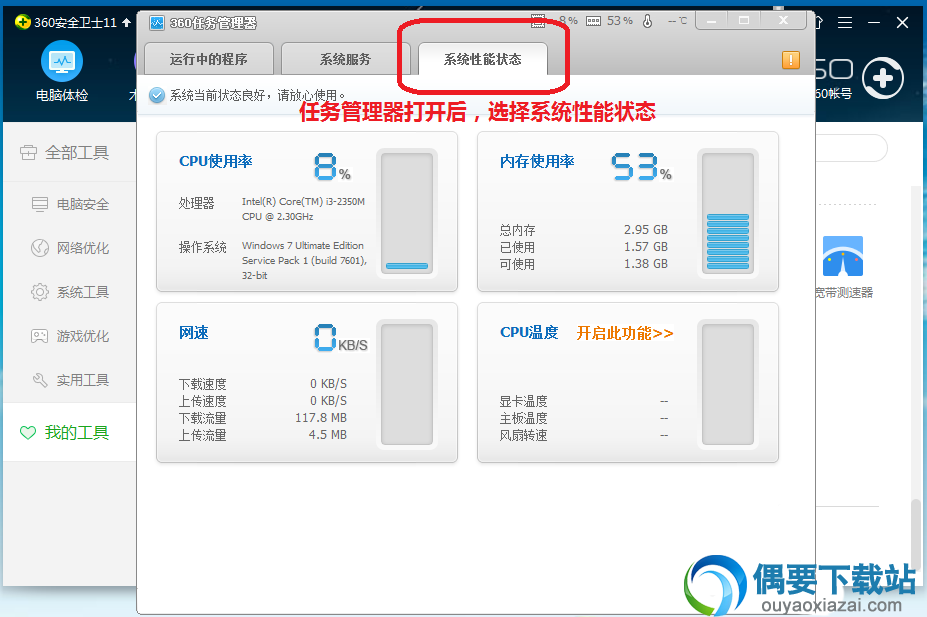
Task: Click the 总内存 2.95 GB value
Action: click(x=646, y=229)
